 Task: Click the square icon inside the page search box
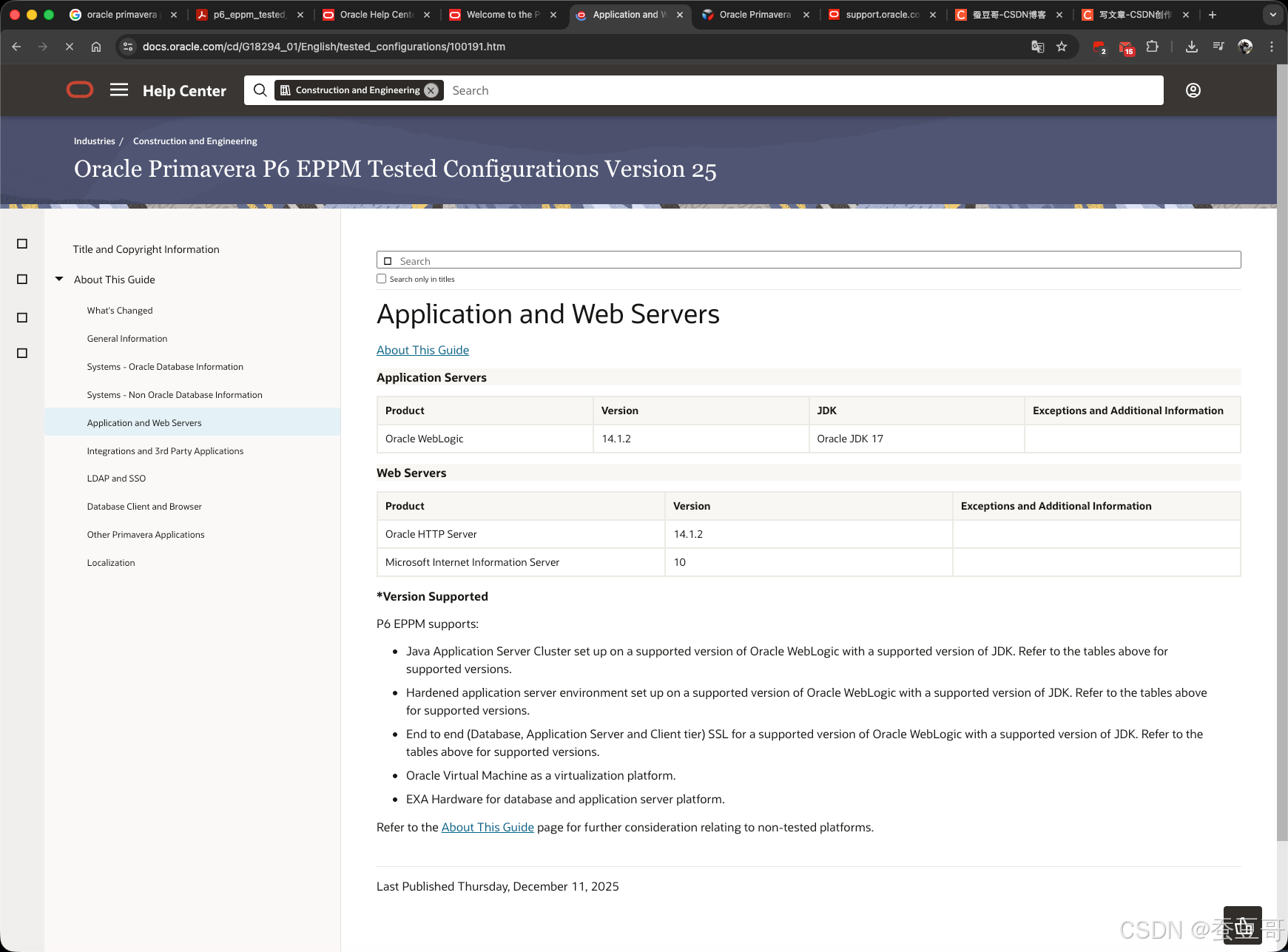pos(388,261)
